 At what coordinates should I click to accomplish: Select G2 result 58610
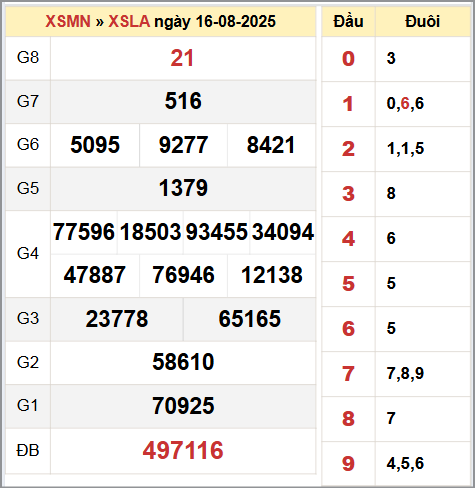coord(183,362)
